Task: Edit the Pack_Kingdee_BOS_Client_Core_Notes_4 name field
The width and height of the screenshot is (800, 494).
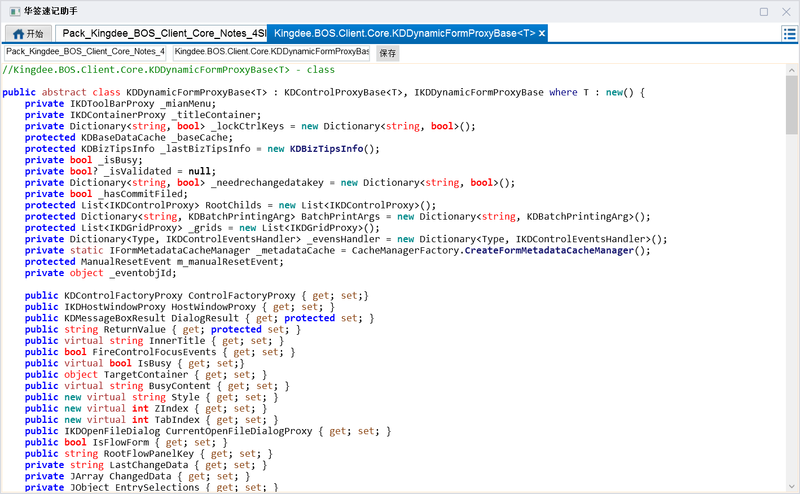Action: pyautogui.click(x=85, y=53)
